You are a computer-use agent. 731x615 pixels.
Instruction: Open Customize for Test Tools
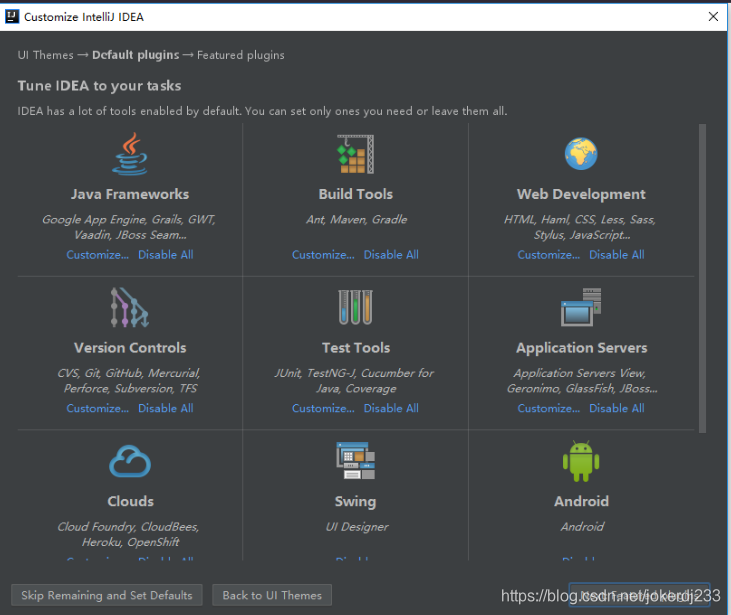323,408
